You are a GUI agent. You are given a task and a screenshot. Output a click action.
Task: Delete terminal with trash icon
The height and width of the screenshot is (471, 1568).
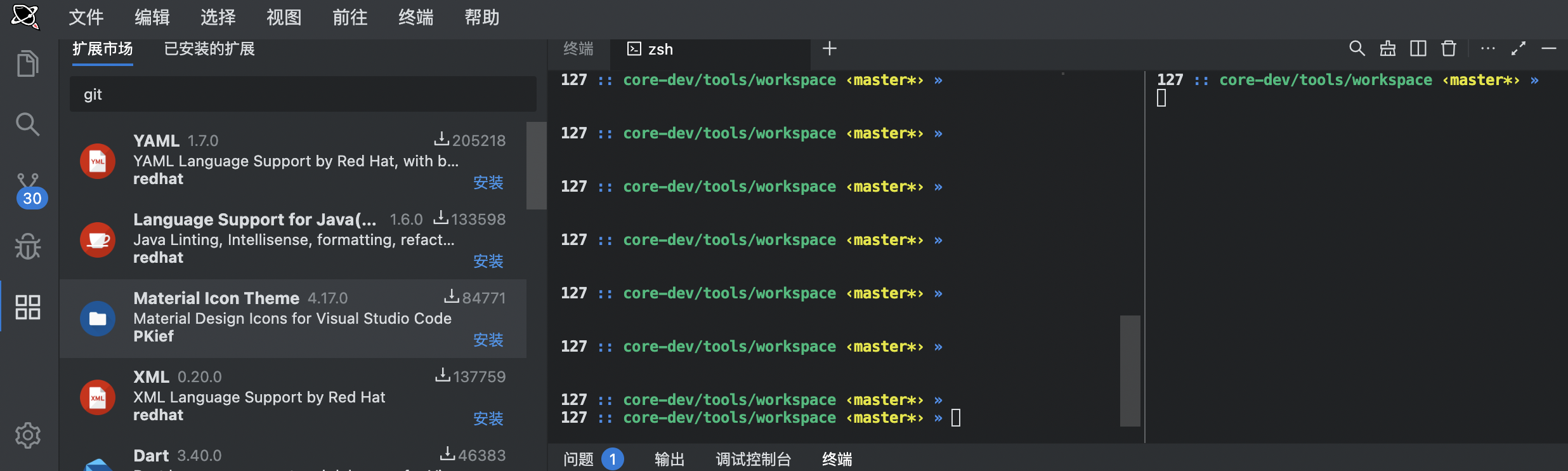tap(1449, 48)
